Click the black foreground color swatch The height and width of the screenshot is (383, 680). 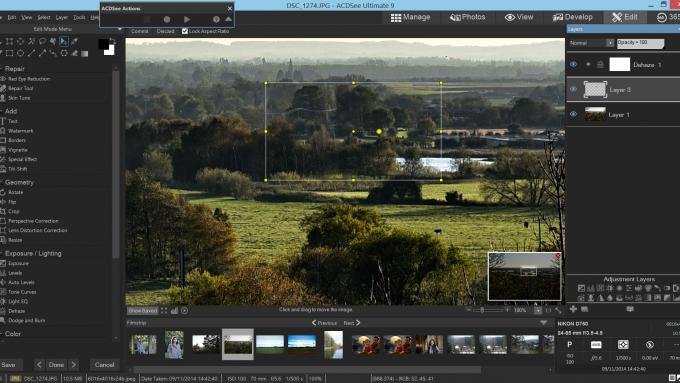point(103,44)
